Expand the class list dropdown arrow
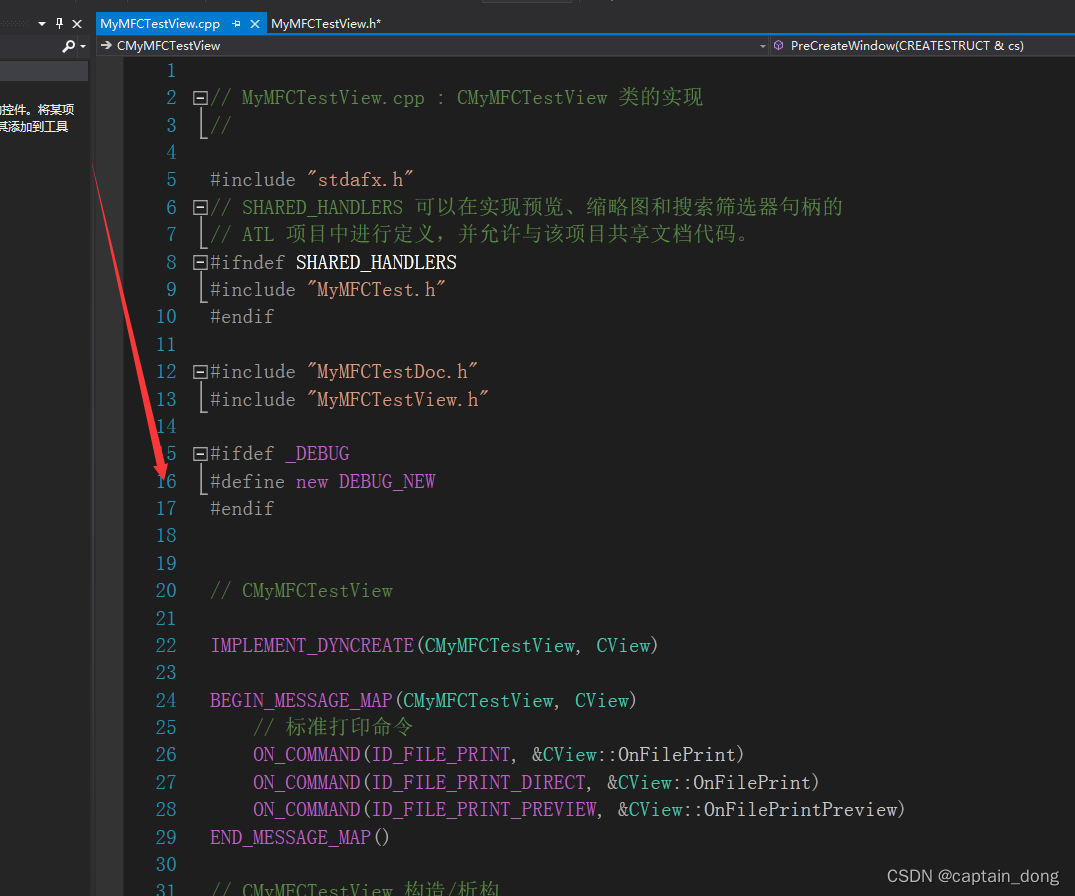The height and width of the screenshot is (896, 1075). coord(762,46)
